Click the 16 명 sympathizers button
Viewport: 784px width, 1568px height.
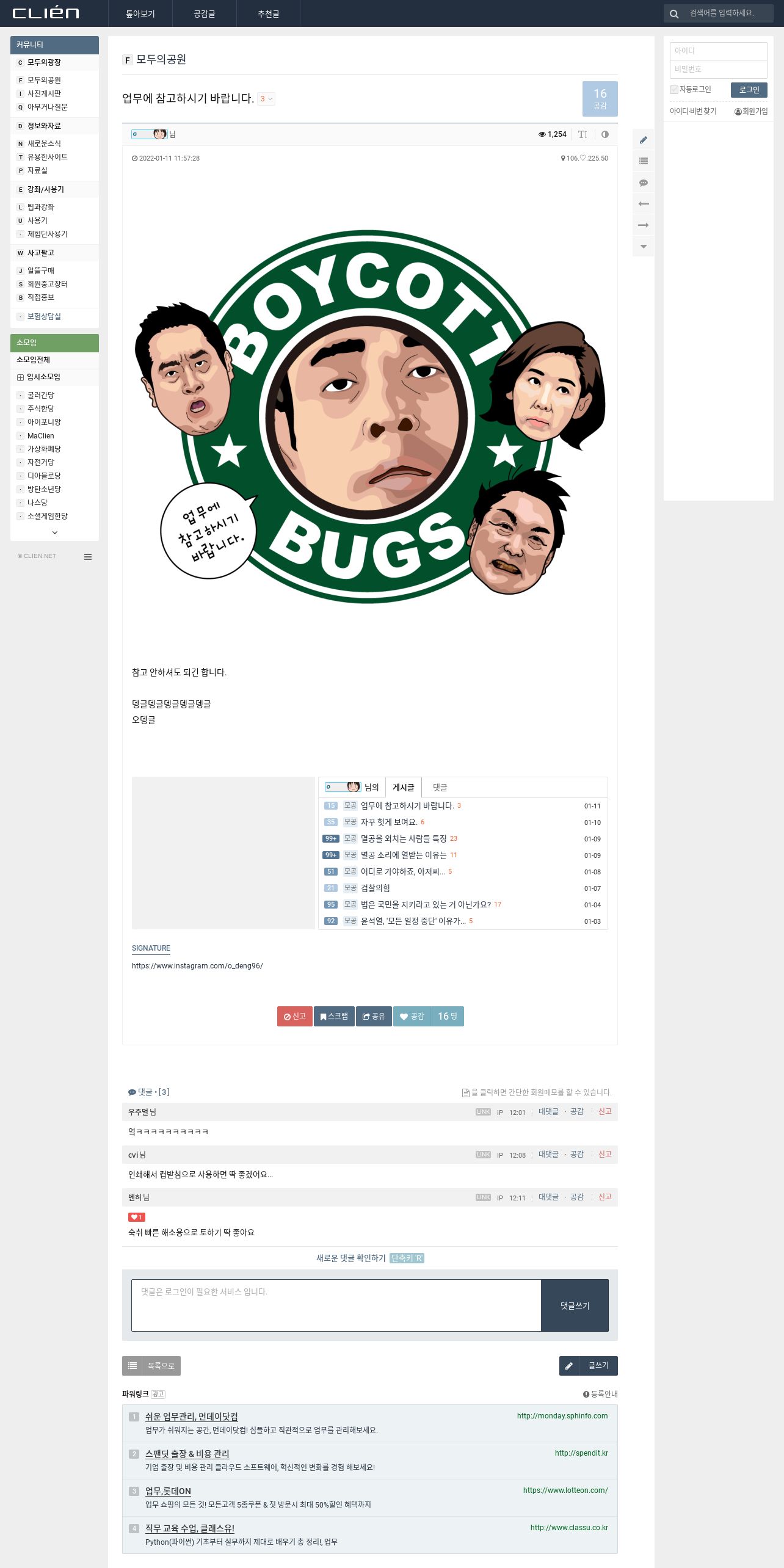click(448, 1016)
